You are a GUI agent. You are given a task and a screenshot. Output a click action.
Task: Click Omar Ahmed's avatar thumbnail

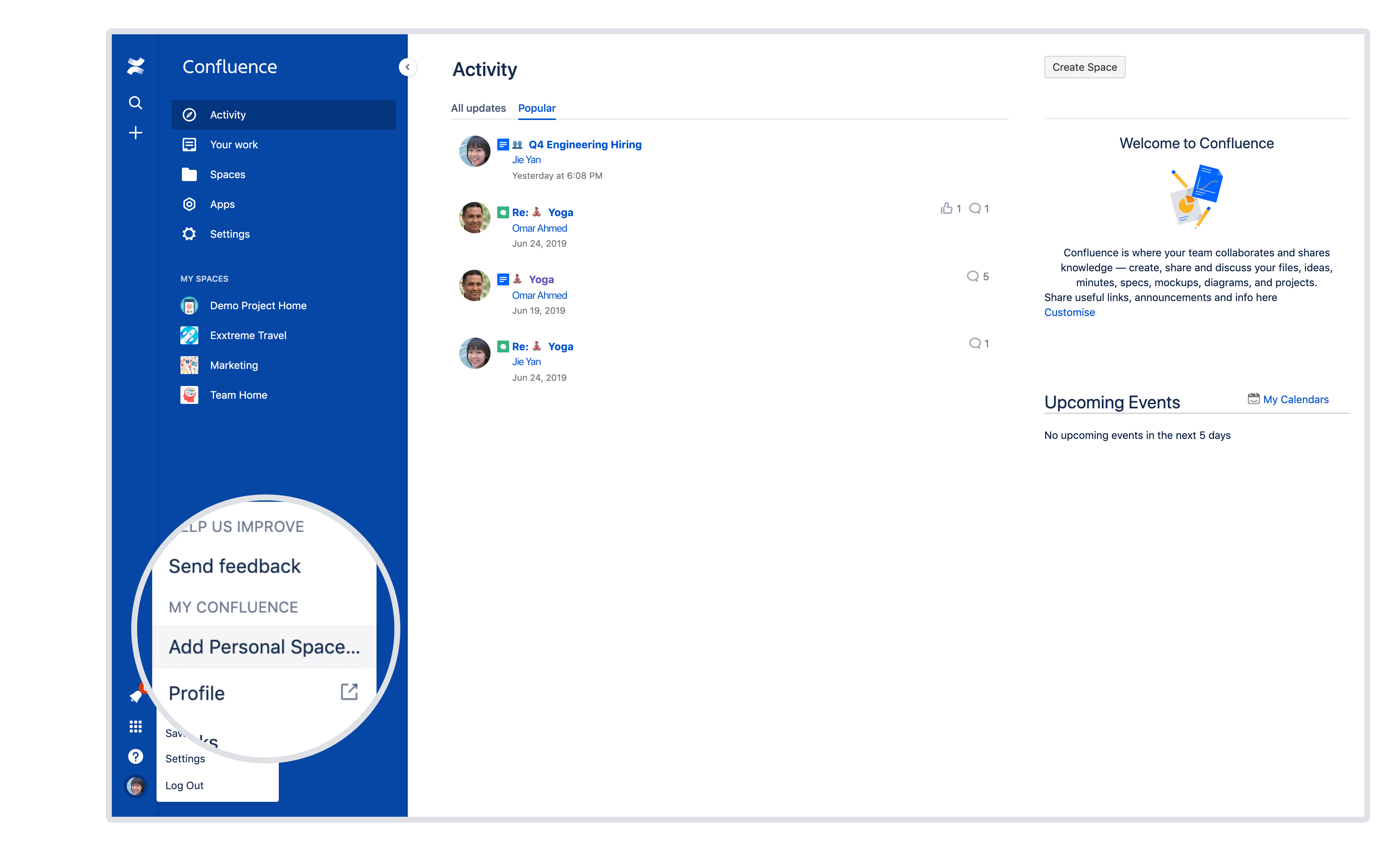click(474, 218)
